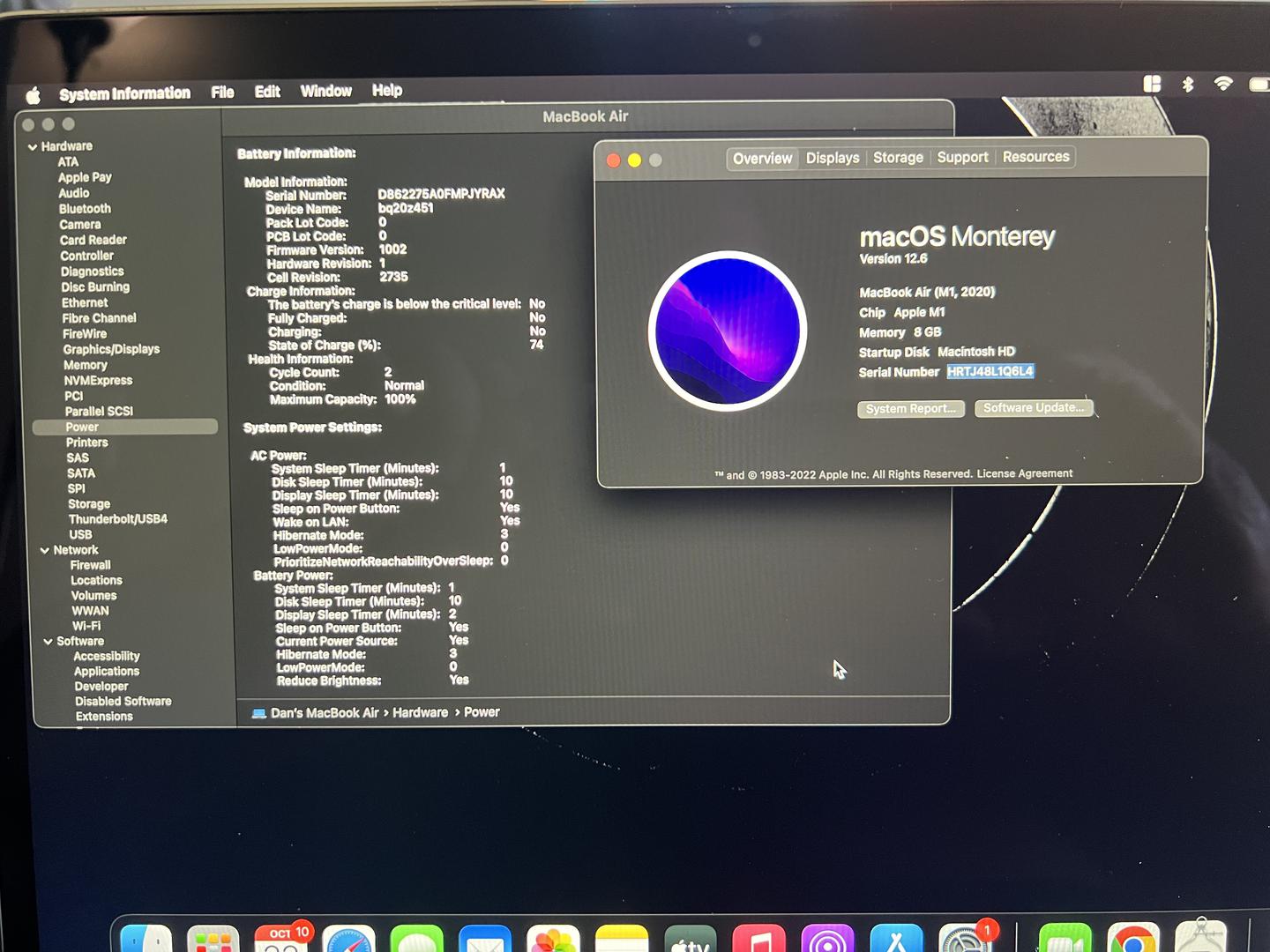Select Bluetooth in the sidebar
This screenshot has height=952, width=1270.
85,209
